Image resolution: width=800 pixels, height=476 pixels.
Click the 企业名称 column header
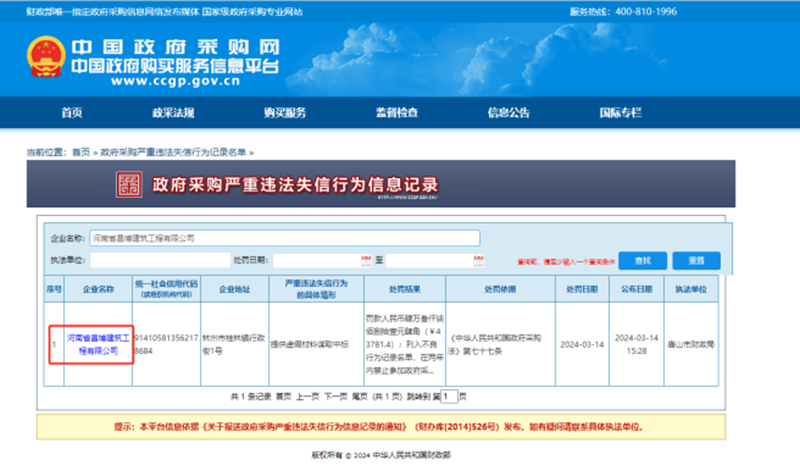coord(98,289)
